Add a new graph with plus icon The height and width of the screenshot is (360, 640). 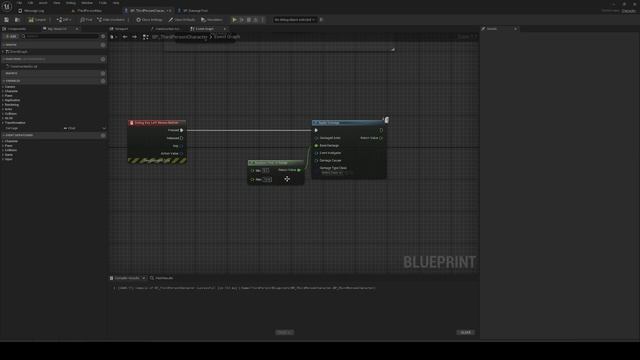pos(103,45)
